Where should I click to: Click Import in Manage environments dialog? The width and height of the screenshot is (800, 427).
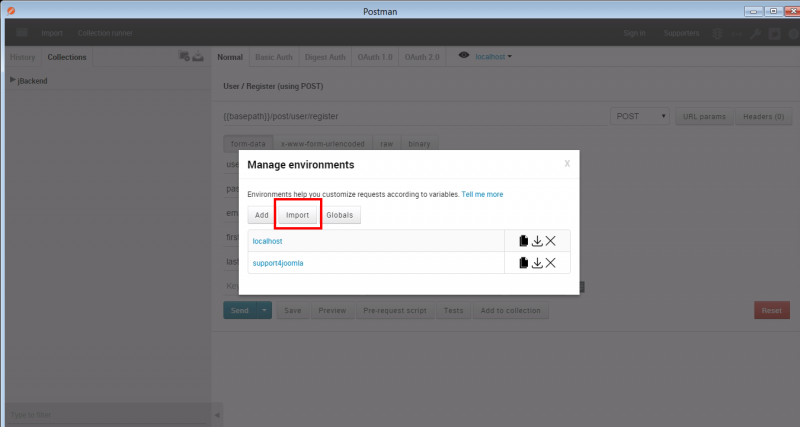pos(297,215)
